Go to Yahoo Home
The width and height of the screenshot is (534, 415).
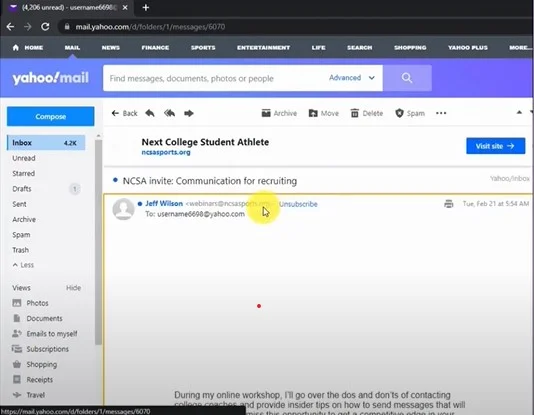[x=28, y=48]
